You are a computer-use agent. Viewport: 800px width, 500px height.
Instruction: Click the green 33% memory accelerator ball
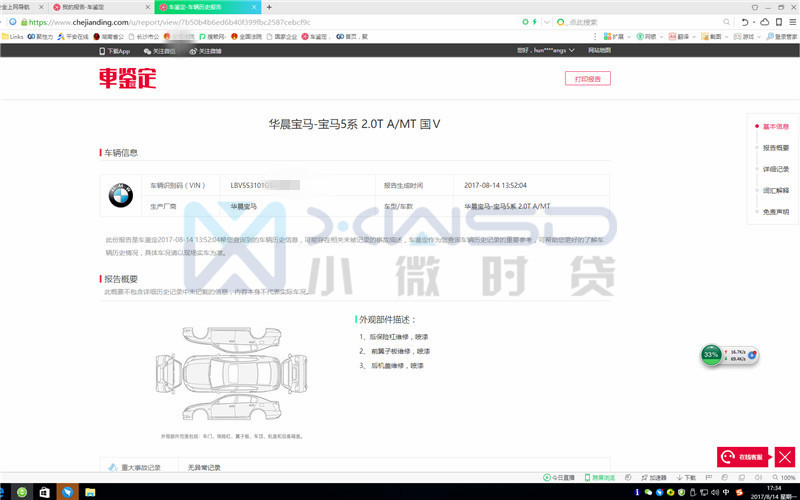711,355
